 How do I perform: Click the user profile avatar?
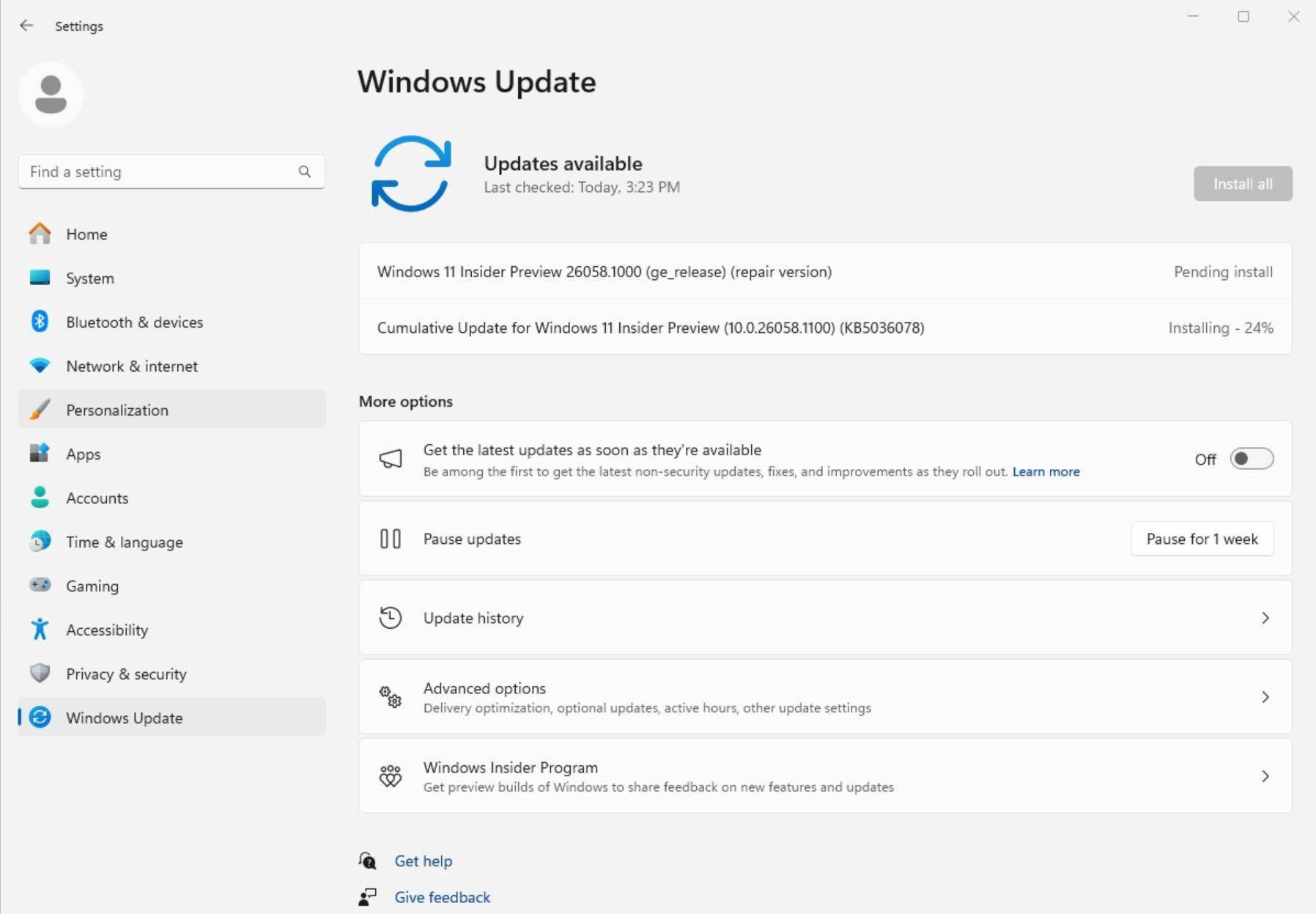click(51, 95)
